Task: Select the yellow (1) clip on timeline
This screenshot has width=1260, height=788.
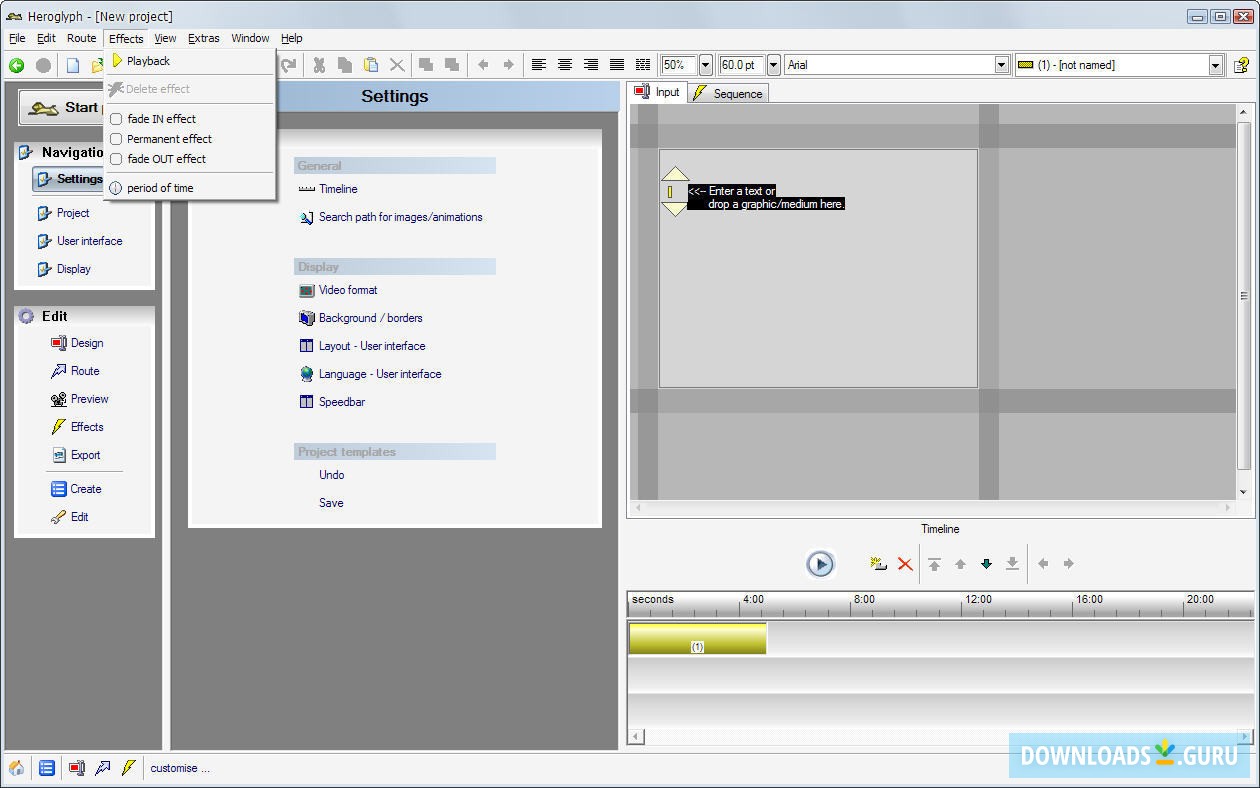Action: coord(697,638)
